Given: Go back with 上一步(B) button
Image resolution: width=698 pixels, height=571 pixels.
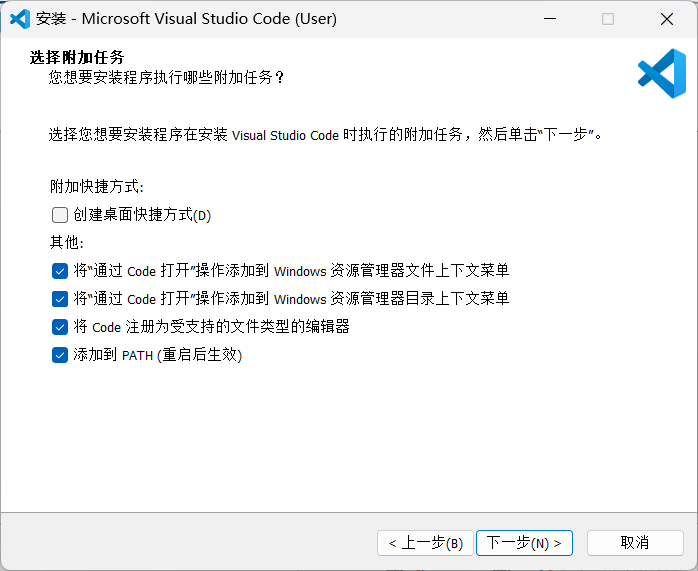Looking at the screenshot, I should coord(425,543).
